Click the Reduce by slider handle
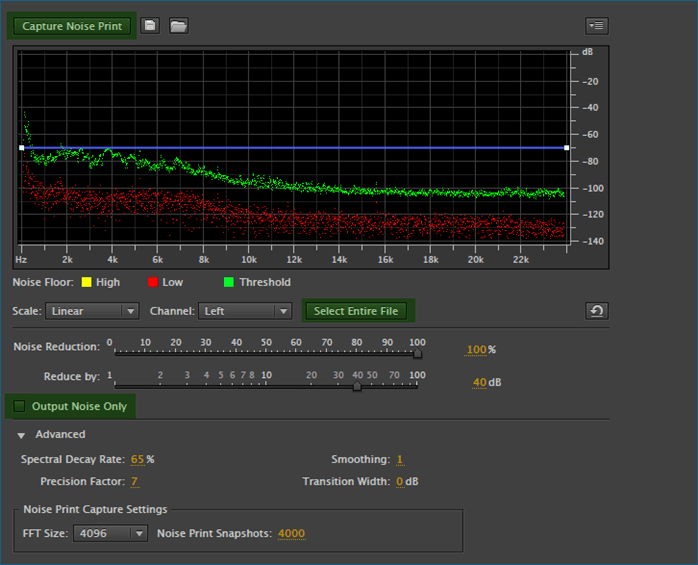Screen dimensions: 698x565 click(x=357, y=385)
